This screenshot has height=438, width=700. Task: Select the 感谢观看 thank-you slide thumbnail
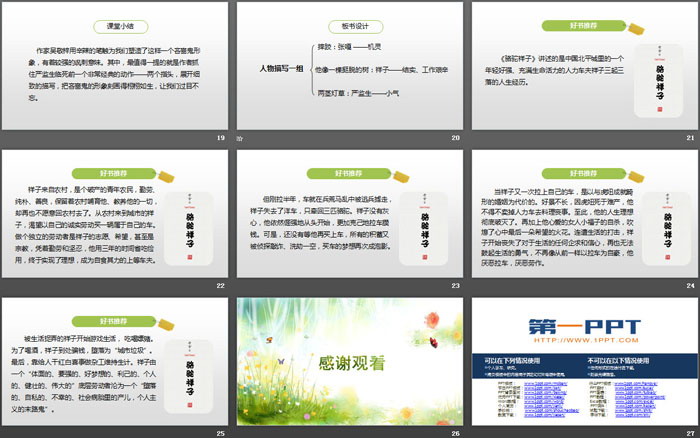pos(347,362)
